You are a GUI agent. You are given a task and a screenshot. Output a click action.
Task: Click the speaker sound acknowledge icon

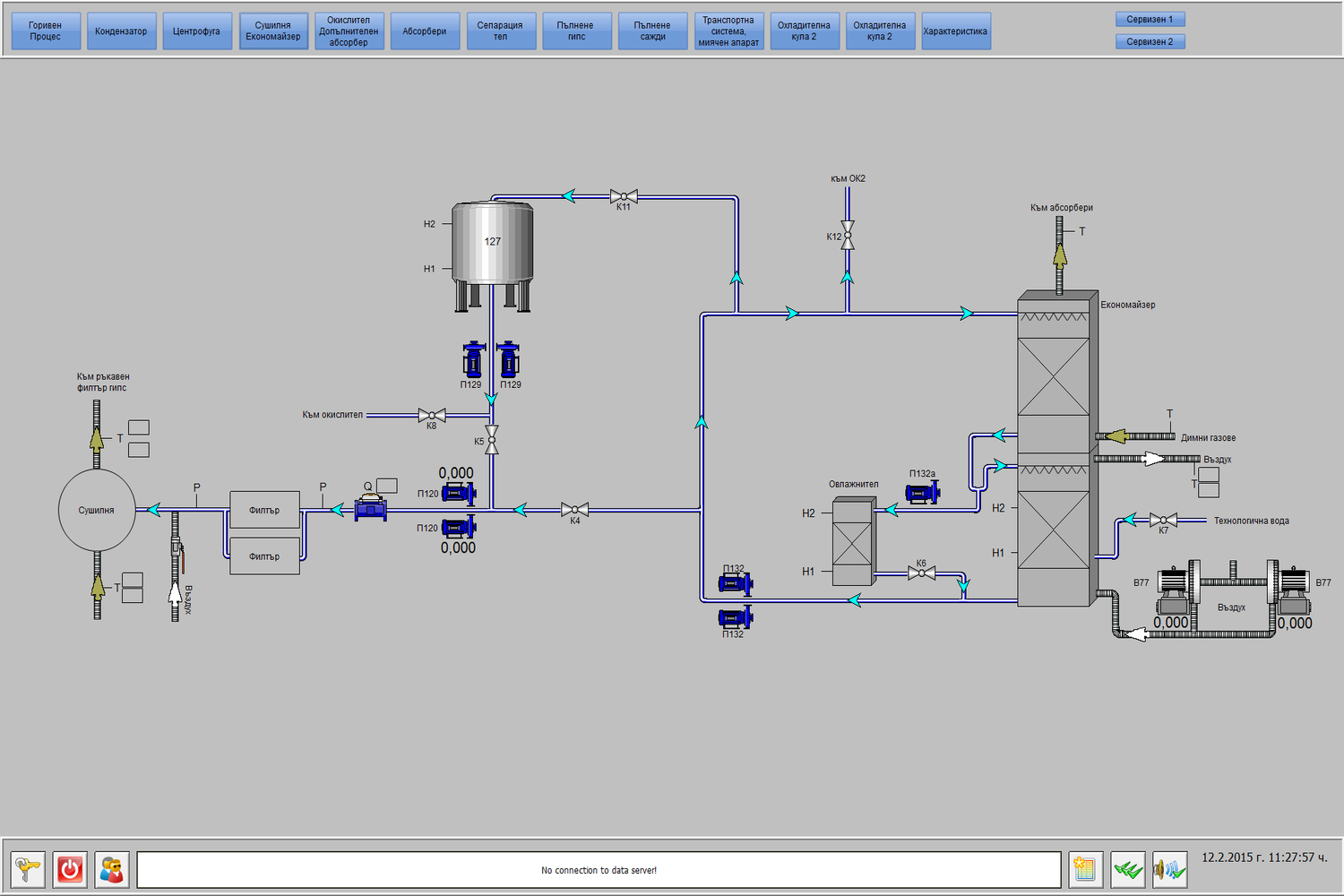point(1169,869)
